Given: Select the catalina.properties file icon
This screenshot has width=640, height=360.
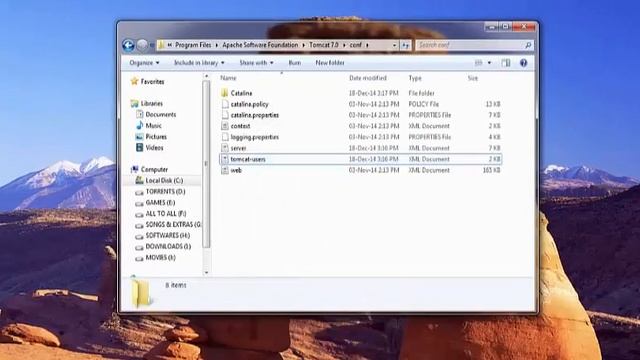Looking at the screenshot, I should tap(224, 115).
